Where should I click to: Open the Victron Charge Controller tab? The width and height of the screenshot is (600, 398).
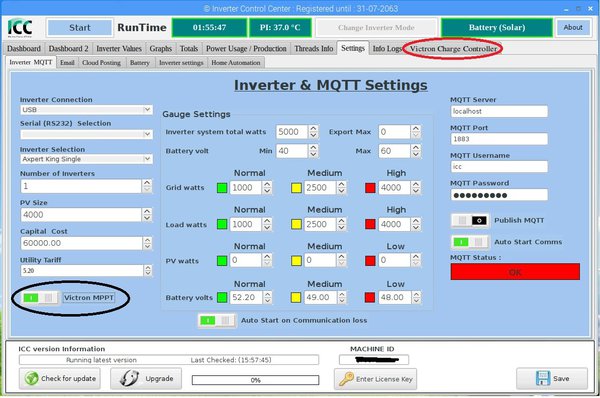(453, 49)
